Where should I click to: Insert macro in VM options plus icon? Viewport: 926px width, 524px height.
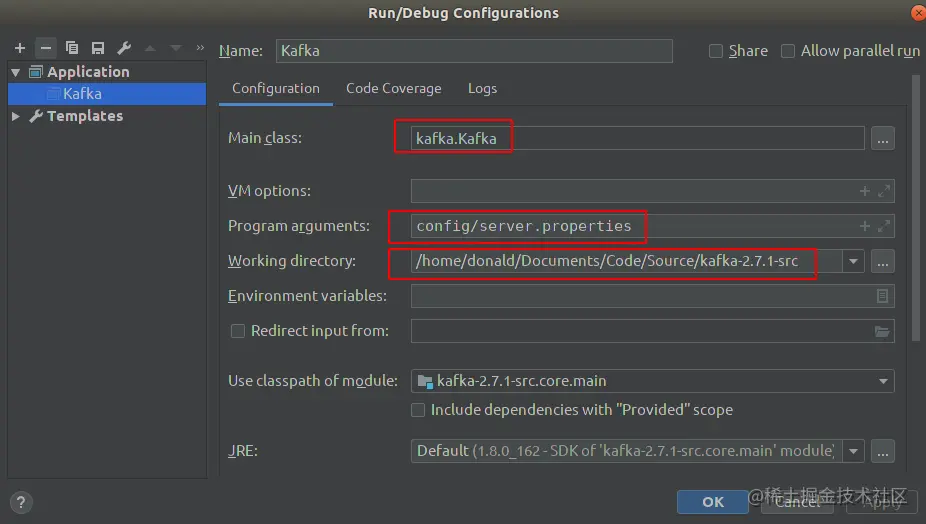click(865, 191)
